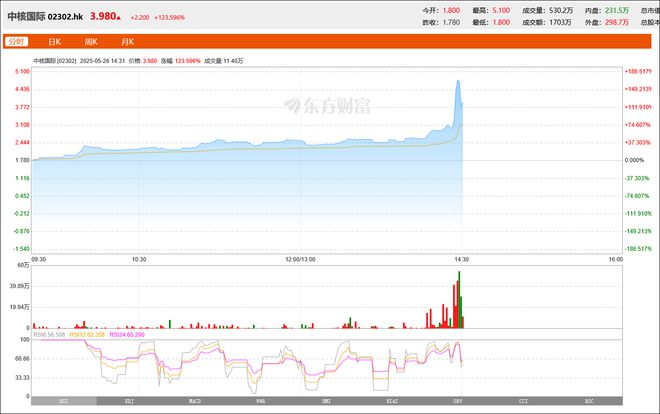Click the 2.444 price axis label
The height and width of the screenshot is (414, 660).
(x=22, y=142)
